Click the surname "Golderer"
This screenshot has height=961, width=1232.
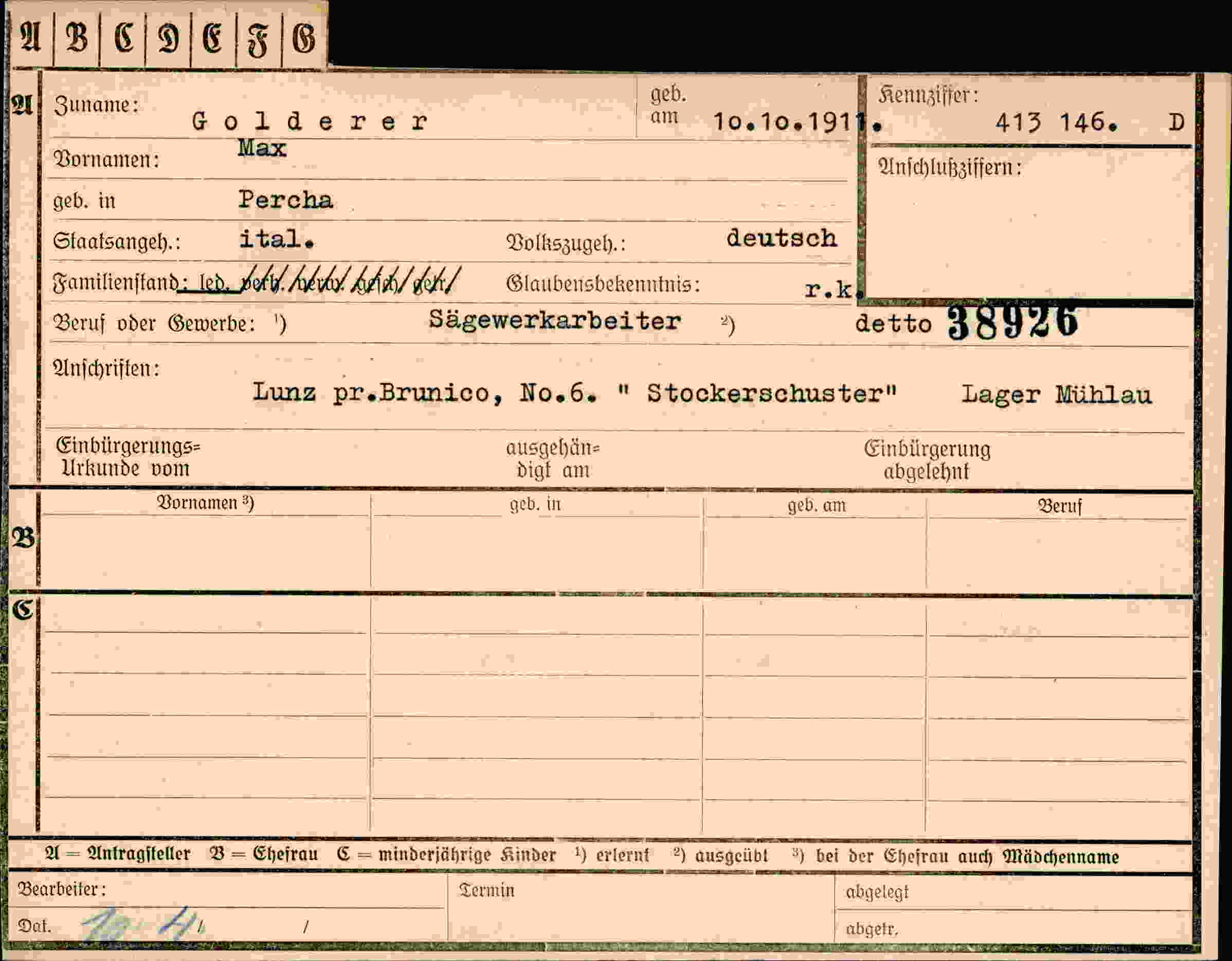(x=310, y=121)
